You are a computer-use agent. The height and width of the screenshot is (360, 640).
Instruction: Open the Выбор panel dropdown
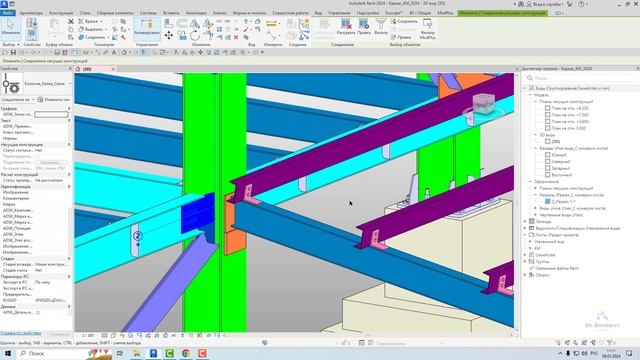coord(11,44)
